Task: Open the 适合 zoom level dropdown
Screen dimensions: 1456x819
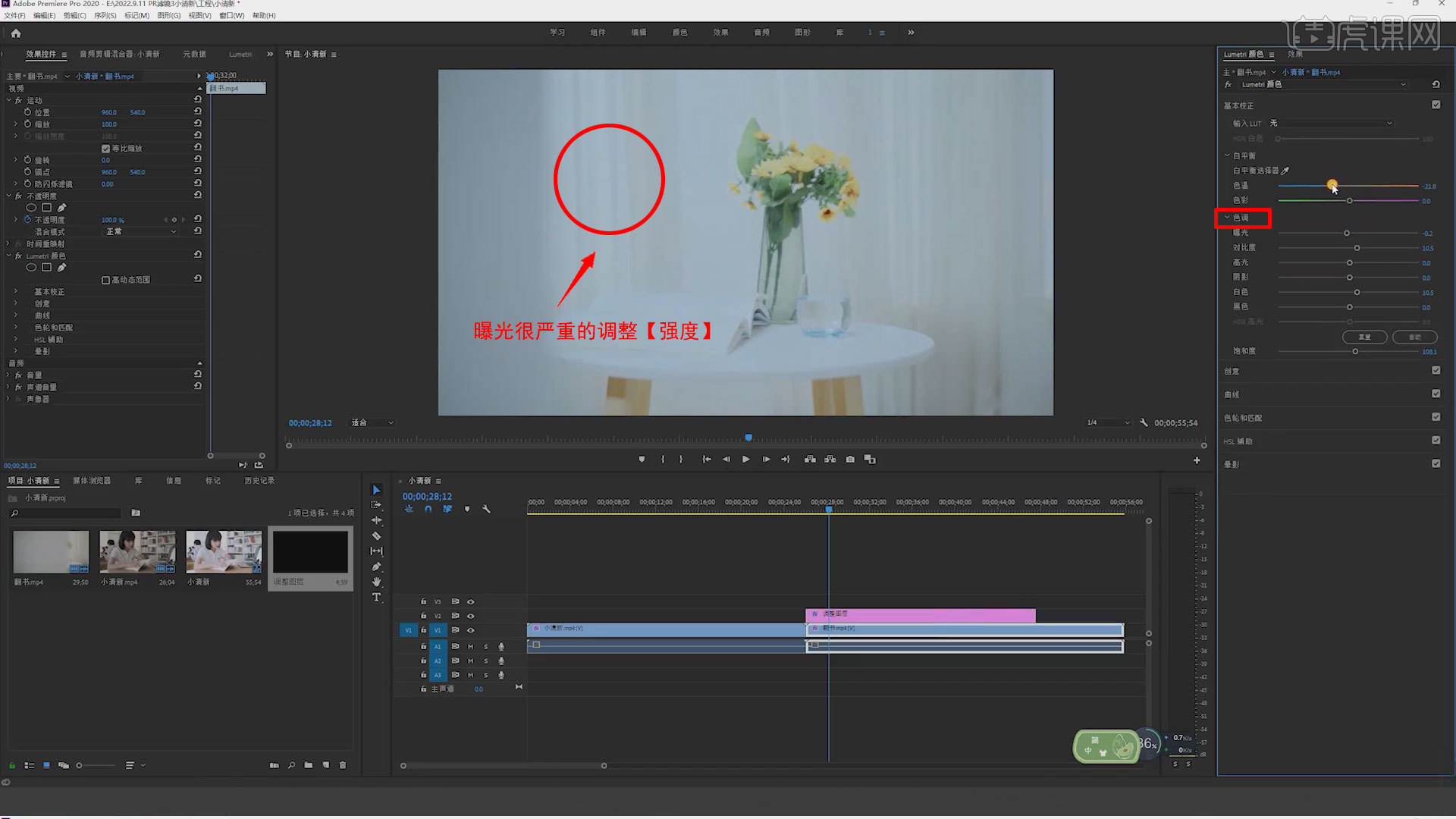Action: (x=372, y=422)
